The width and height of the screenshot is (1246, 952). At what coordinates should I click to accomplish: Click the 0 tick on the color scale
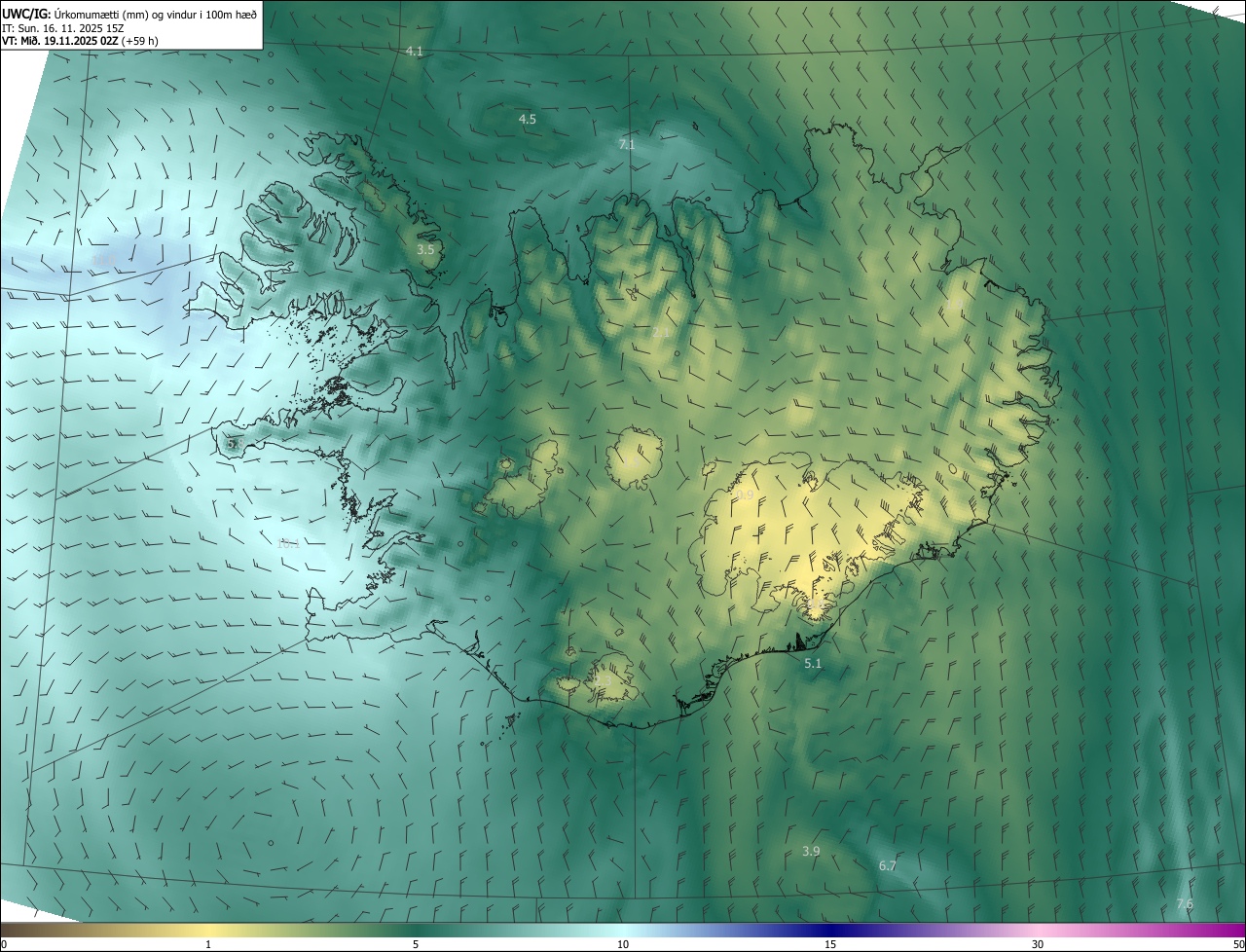[x=4, y=944]
